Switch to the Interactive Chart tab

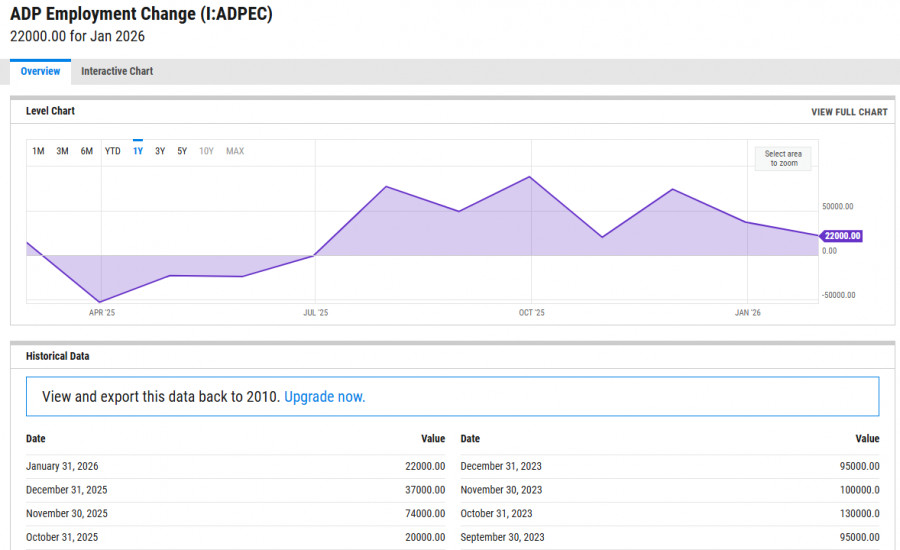click(x=117, y=72)
